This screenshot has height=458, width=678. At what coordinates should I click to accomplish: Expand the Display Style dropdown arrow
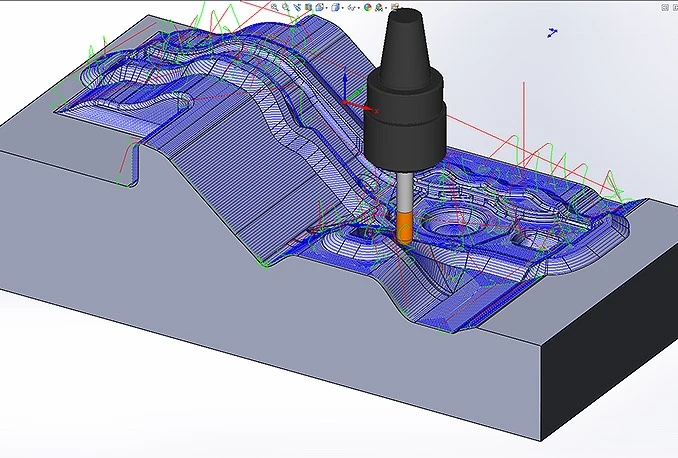(x=342, y=8)
